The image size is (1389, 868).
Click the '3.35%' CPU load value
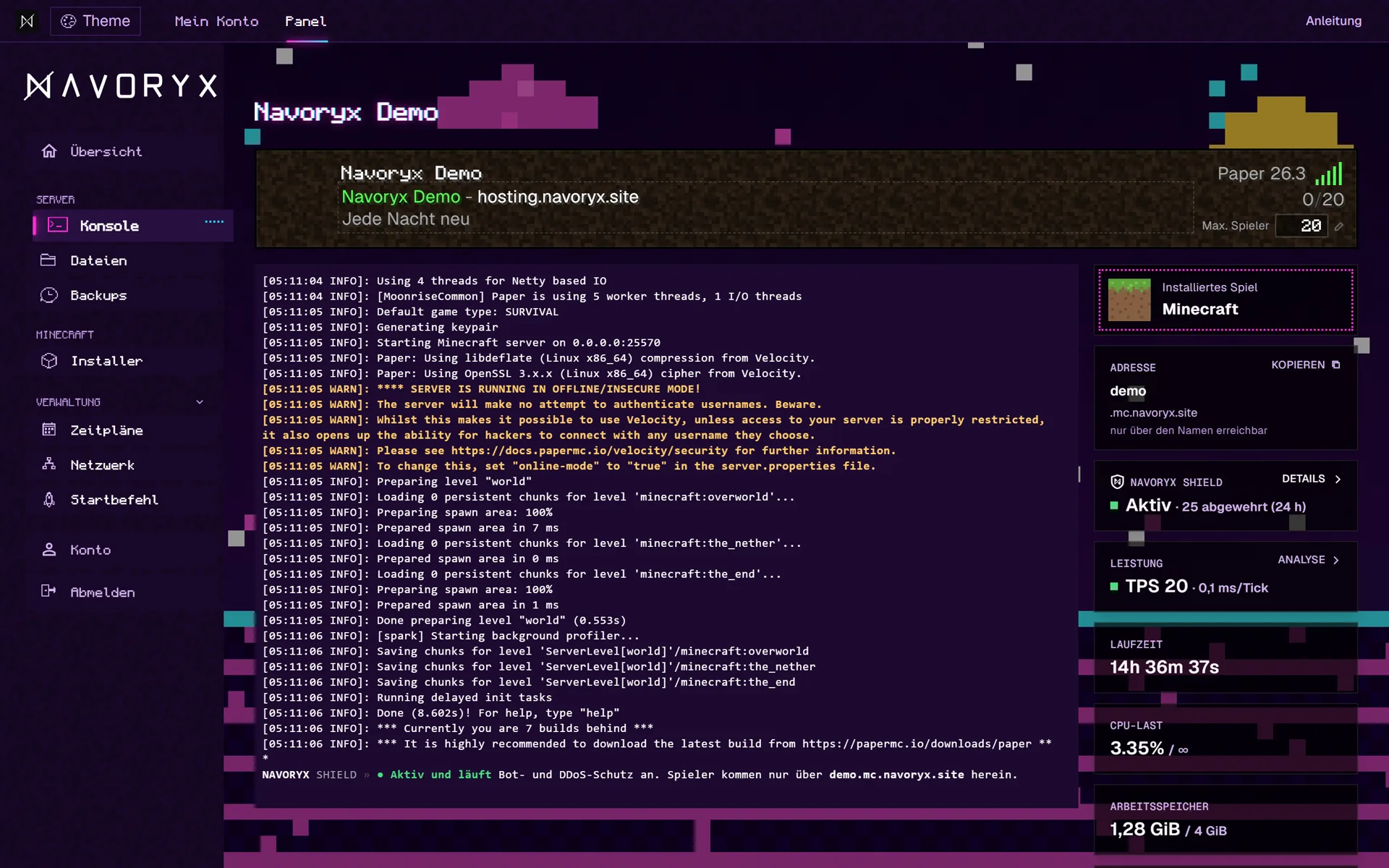click(x=1137, y=748)
